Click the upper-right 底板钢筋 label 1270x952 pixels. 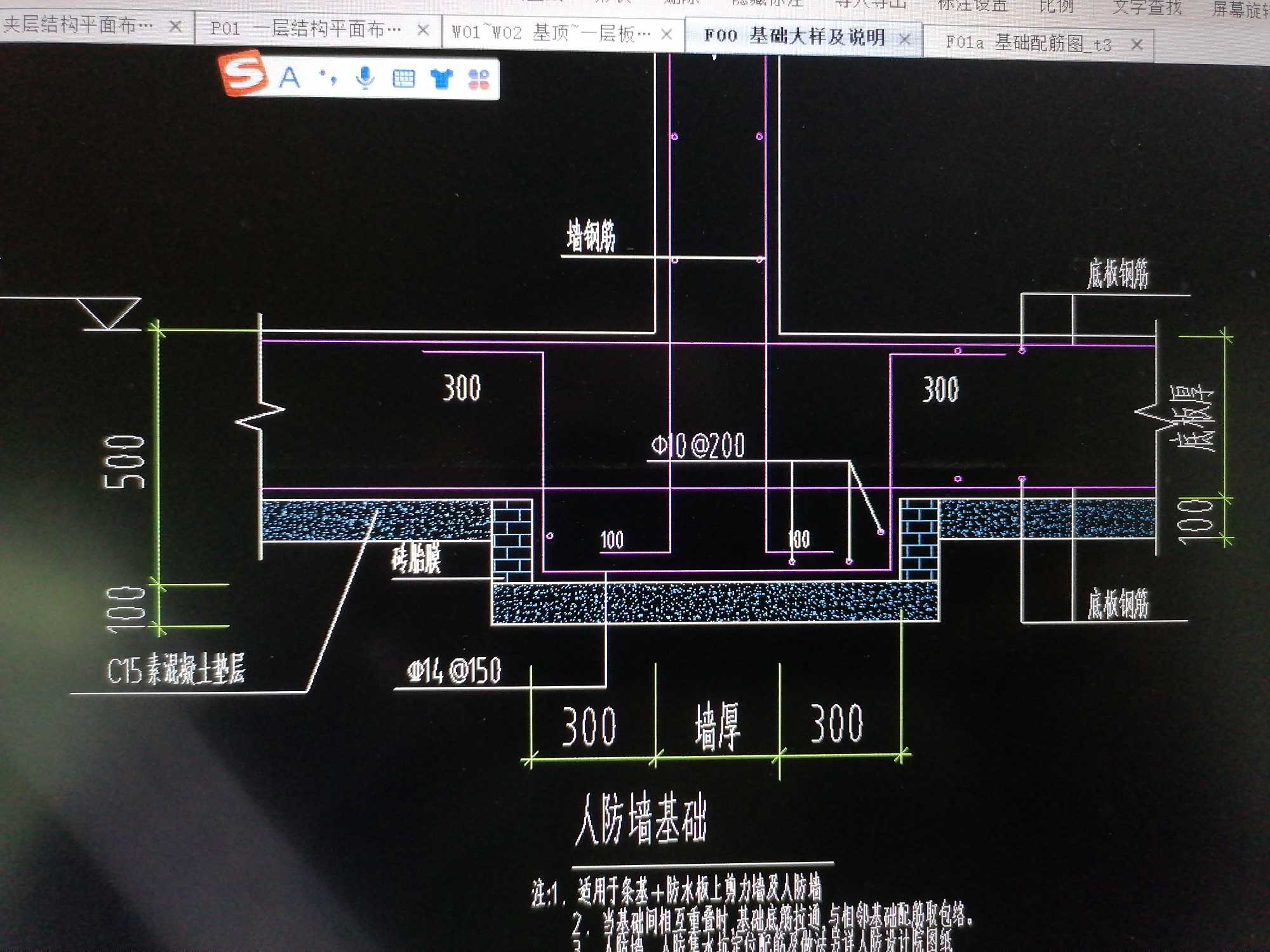pyautogui.click(x=1118, y=274)
